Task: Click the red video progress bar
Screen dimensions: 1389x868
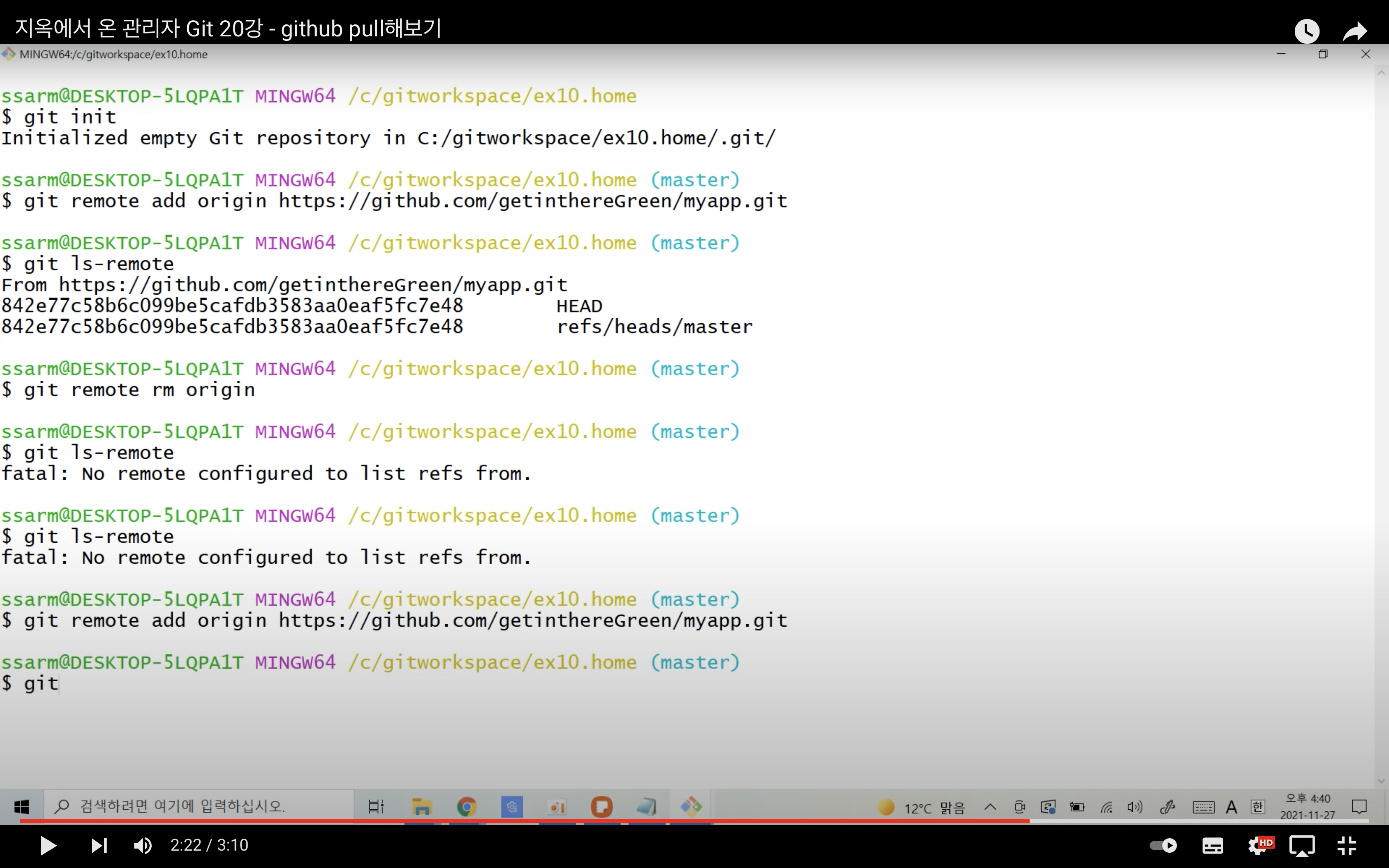Action: (525, 821)
